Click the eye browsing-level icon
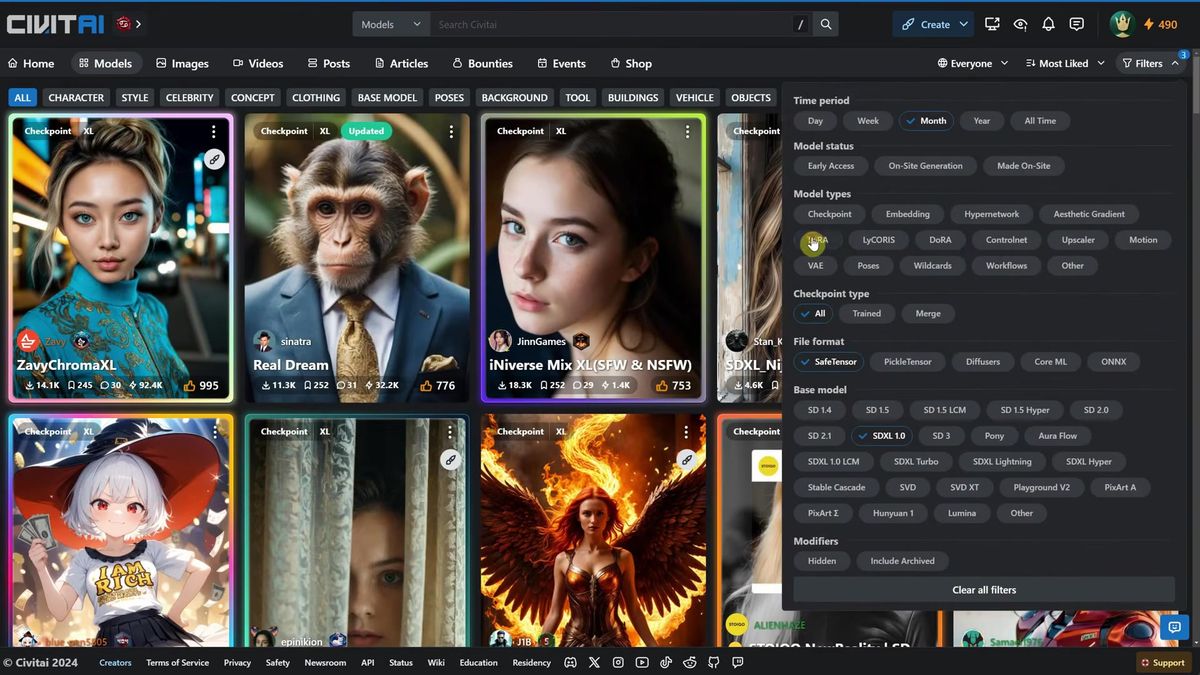 coord(1020,24)
